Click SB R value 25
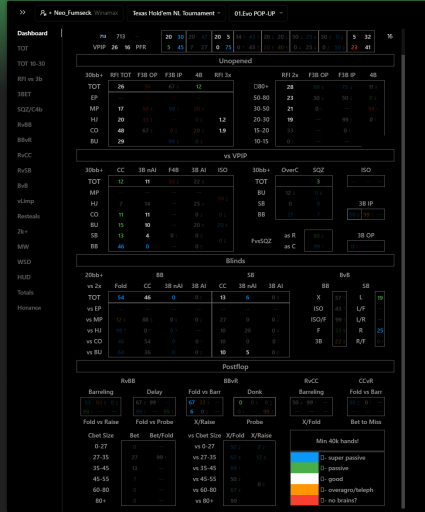This screenshot has width=425, height=512. click(380, 331)
